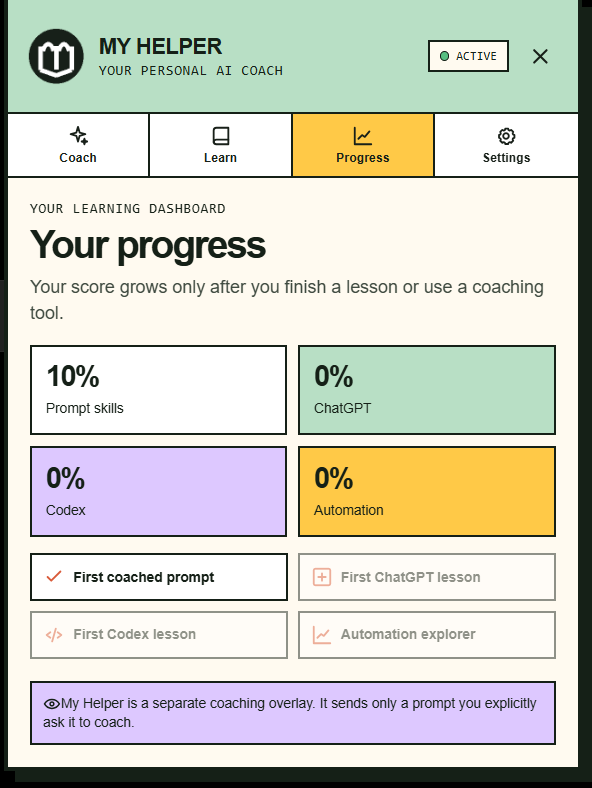Click the My Helper book logo icon
This screenshot has height=788, width=592.
click(56, 56)
